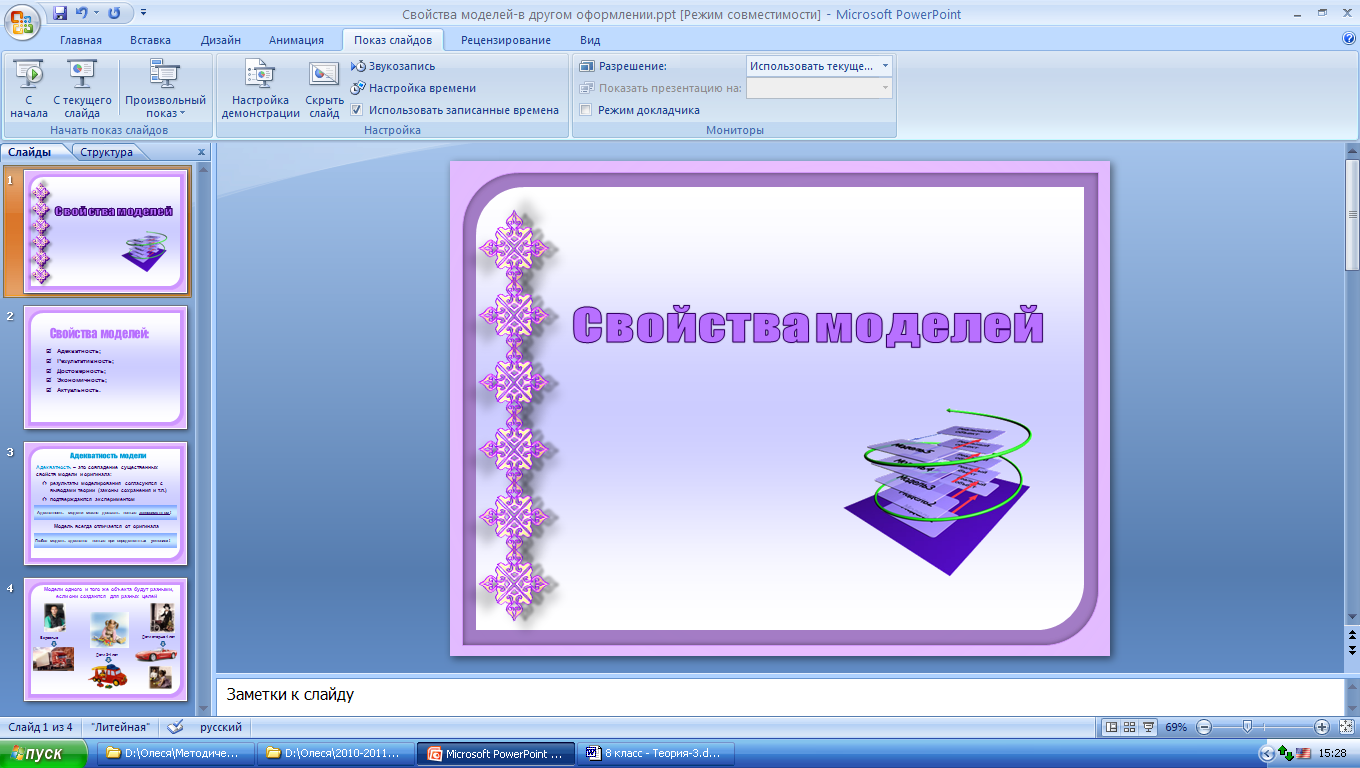Open the undo history dropdown arrow
The width and height of the screenshot is (1360, 768).
point(96,14)
